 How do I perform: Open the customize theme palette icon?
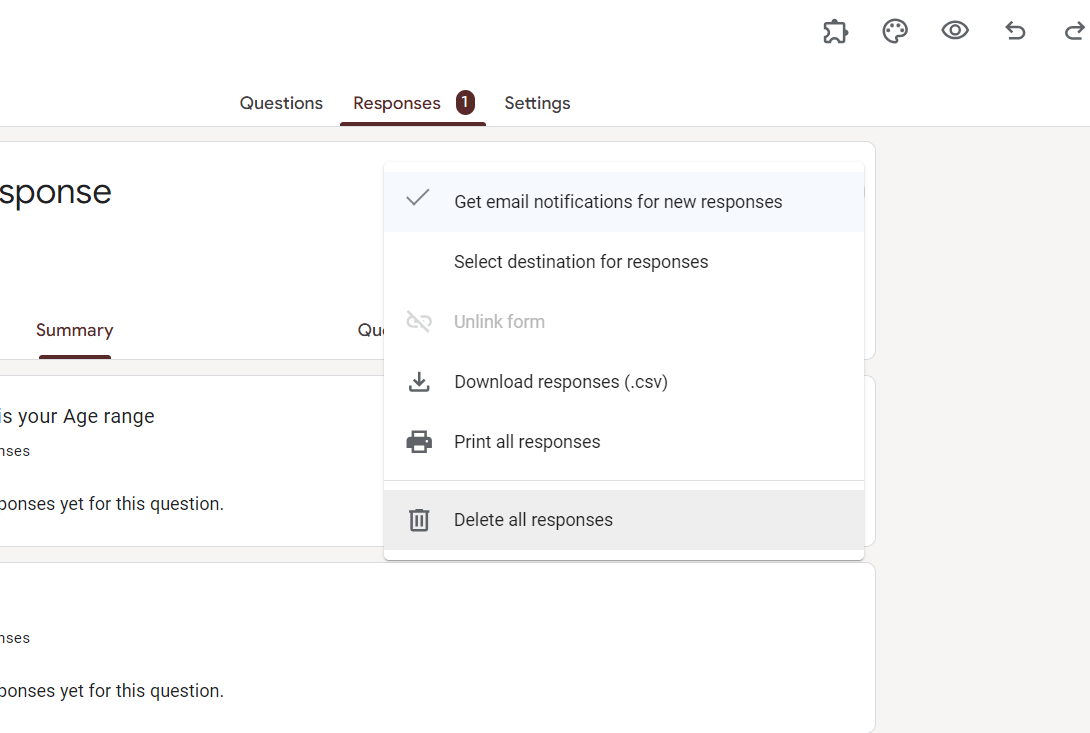click(x=895, y=31)
